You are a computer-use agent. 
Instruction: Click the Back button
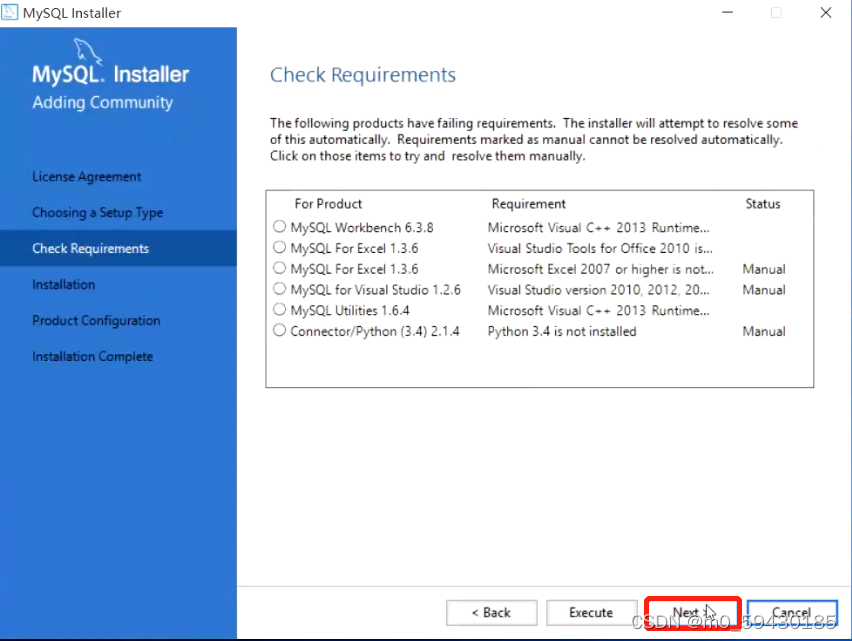click(x=492, y=613)
